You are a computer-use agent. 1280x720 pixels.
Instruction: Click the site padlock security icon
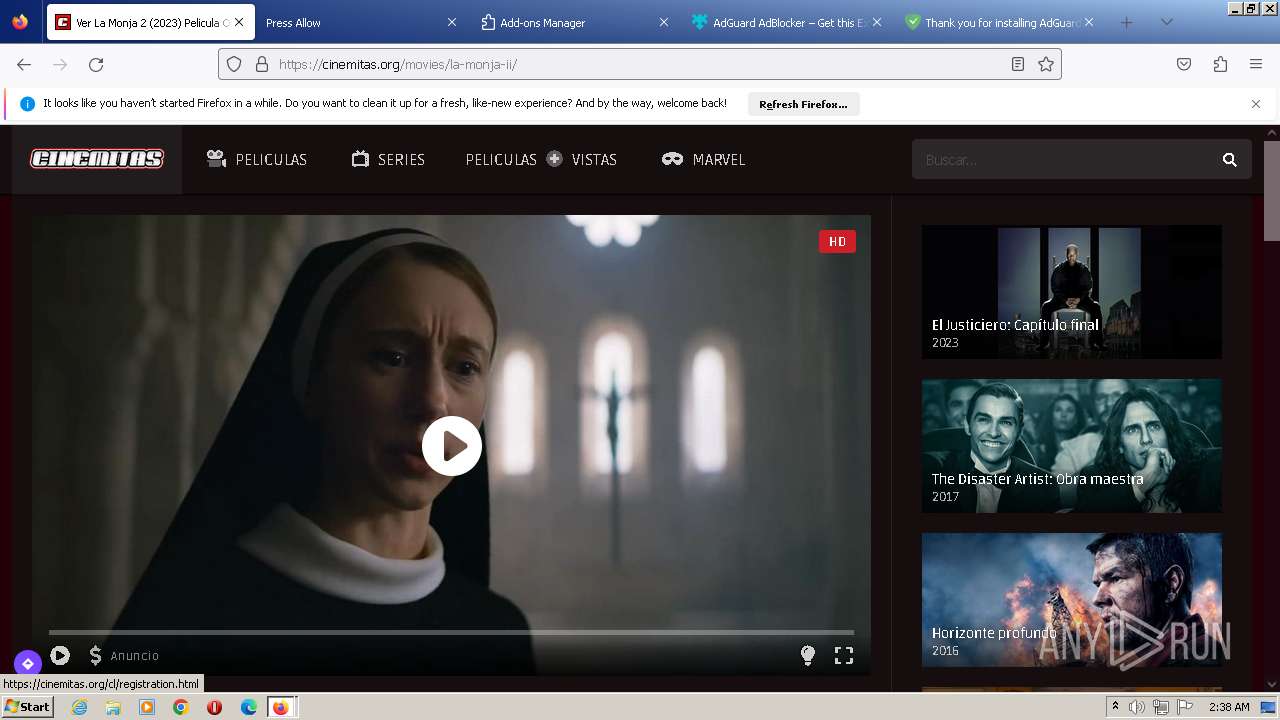[x=262, y=64]
